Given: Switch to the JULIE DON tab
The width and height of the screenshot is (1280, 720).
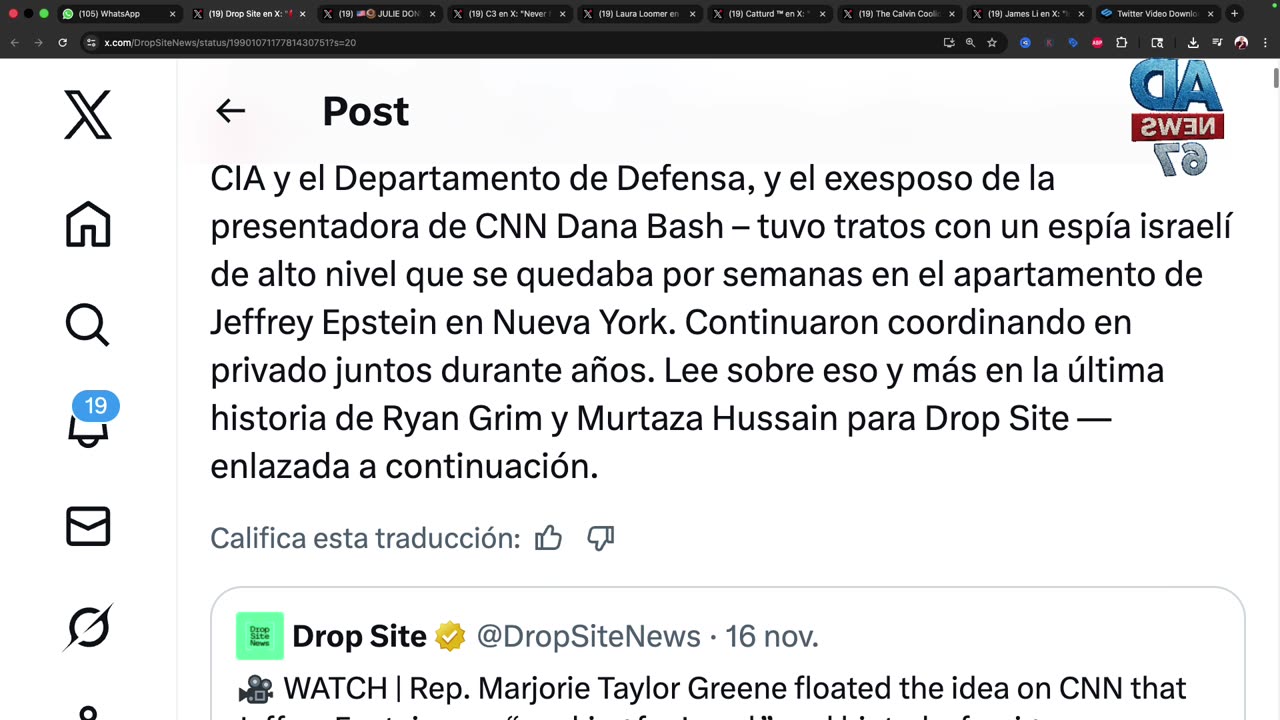Looking at the screenshot, I should point(380,14).
